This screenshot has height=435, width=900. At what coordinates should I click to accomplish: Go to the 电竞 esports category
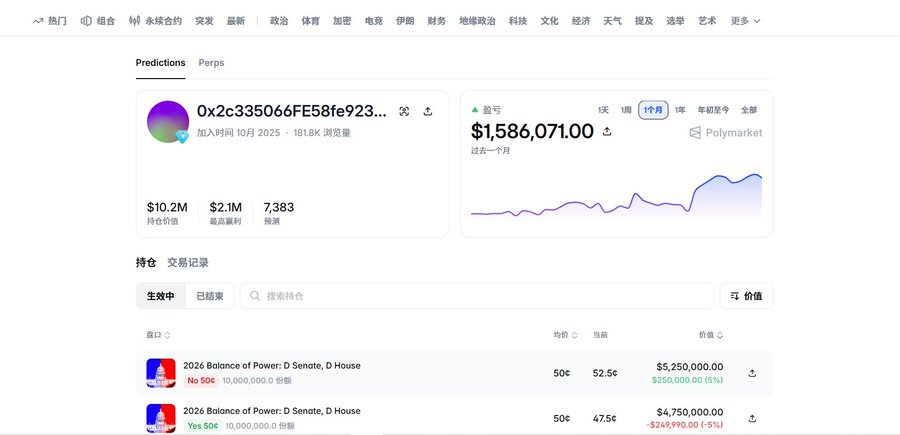[x=374, y=21]
